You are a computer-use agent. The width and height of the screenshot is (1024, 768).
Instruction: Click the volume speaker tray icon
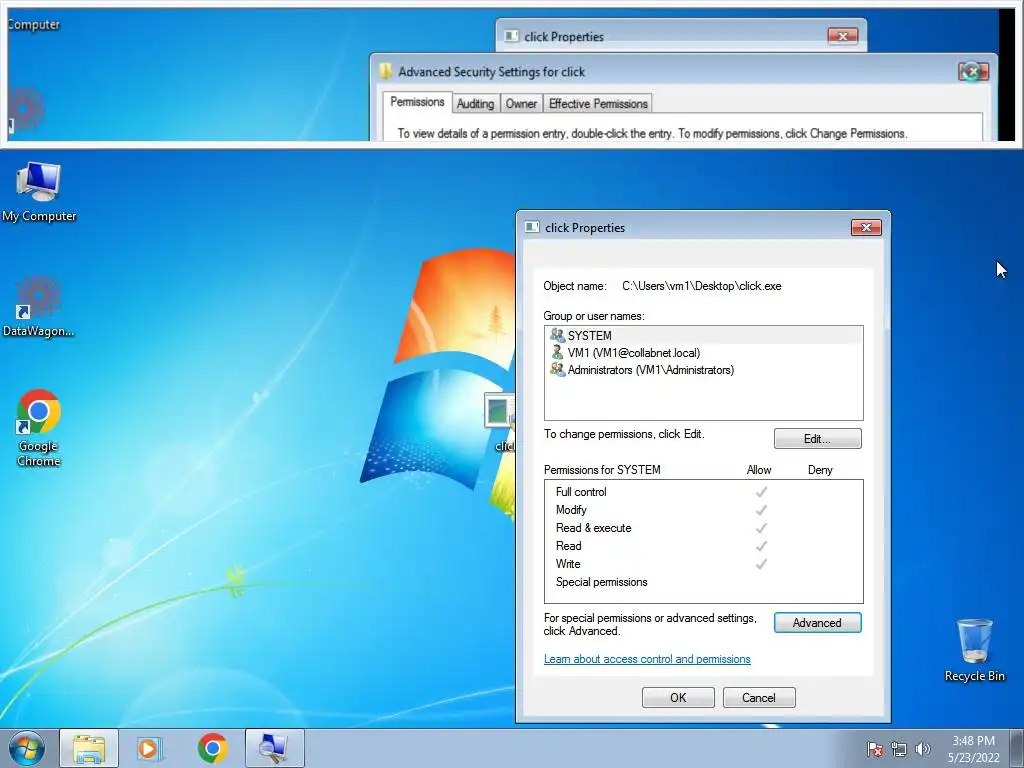[x=922, y=749]
